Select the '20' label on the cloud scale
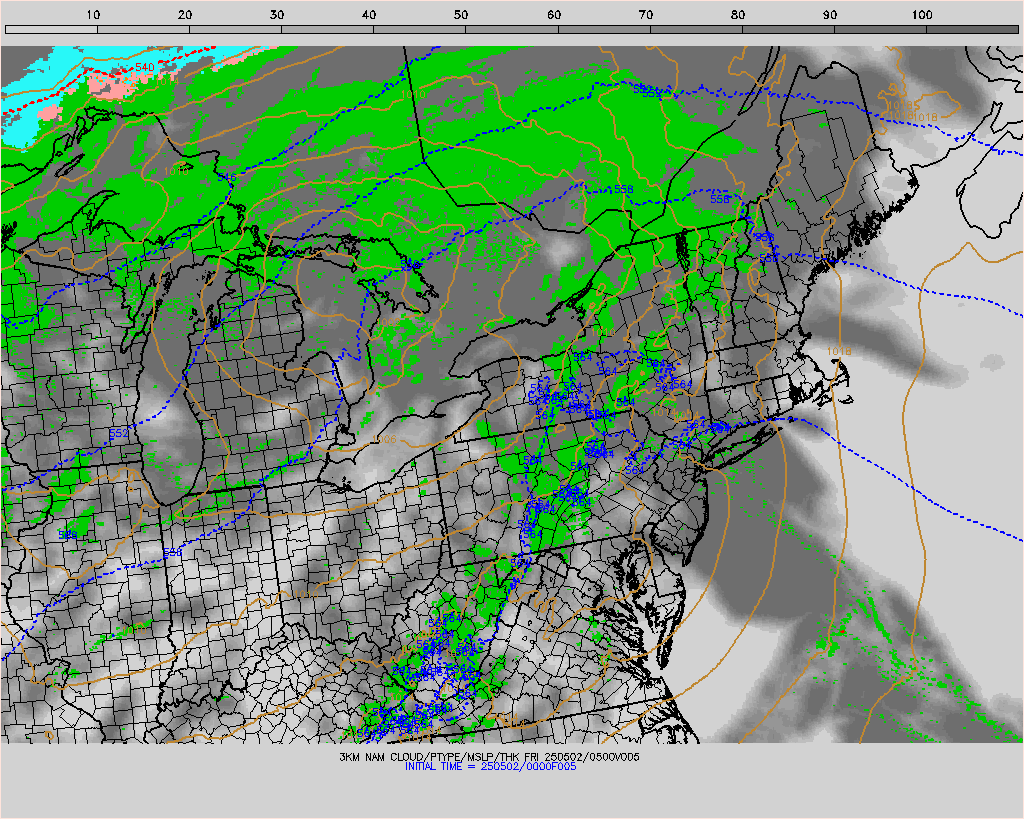Image resolution: width=1024 pixels, height=819 pixels. tap(185, 14)
